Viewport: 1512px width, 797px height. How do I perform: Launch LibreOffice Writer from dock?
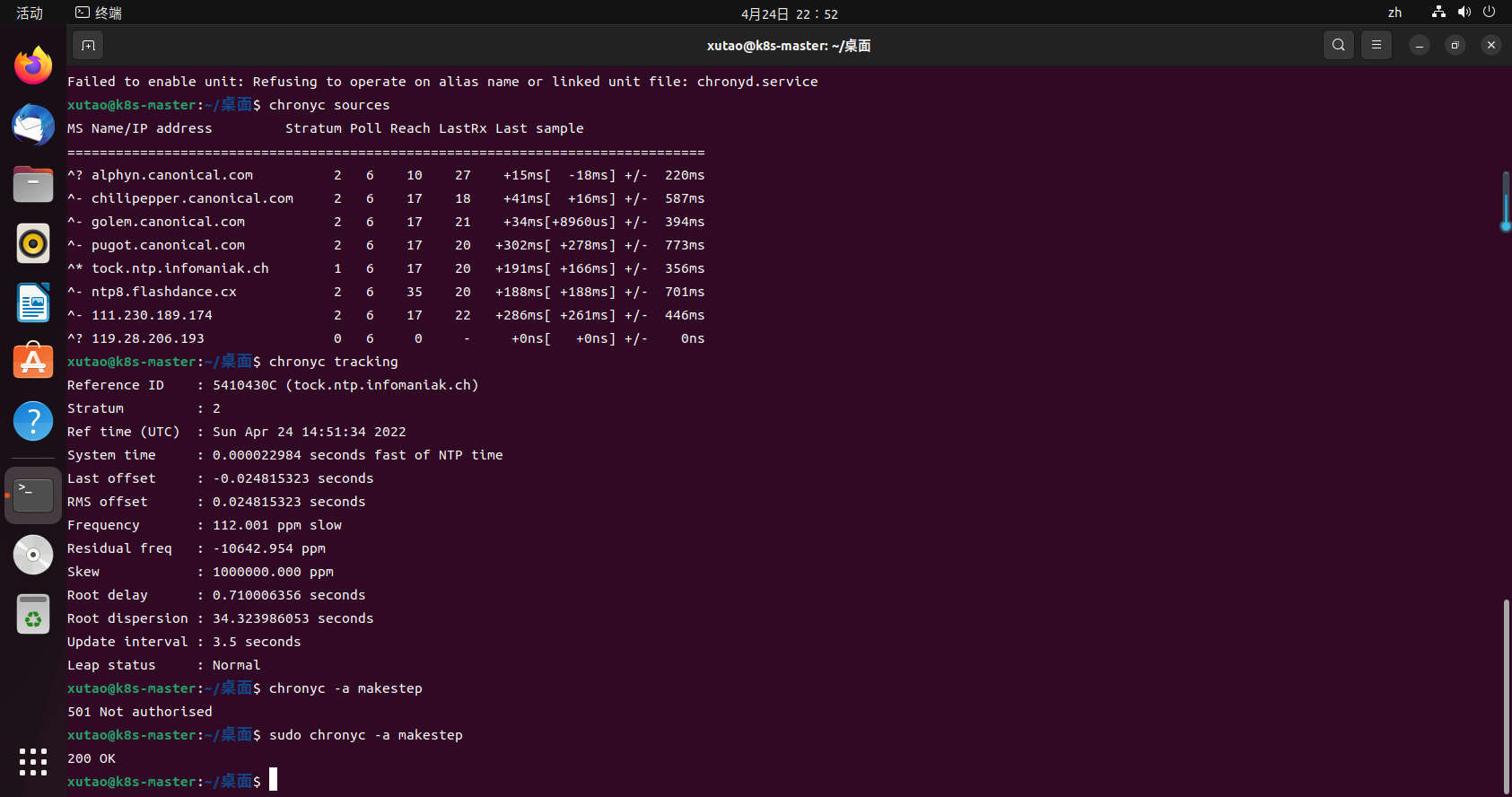(x=33, y=302)
